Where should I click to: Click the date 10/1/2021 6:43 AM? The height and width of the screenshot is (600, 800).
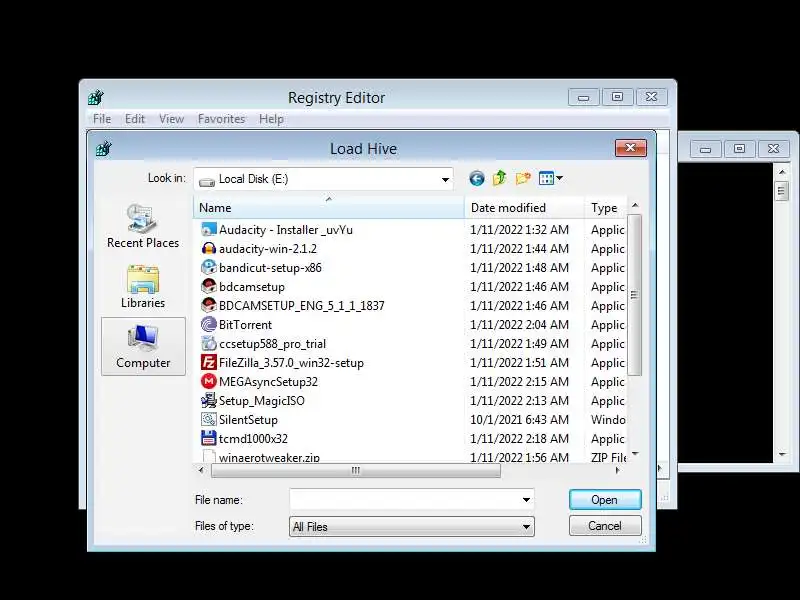[519, 419]
